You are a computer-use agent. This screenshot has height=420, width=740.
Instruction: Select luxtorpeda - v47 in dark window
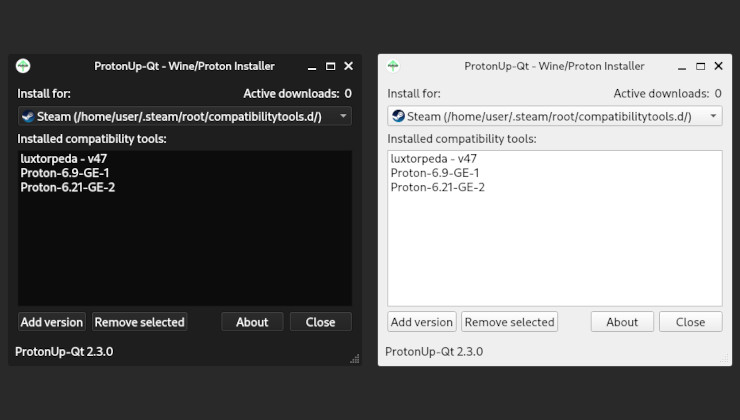(x=64, y=159)
